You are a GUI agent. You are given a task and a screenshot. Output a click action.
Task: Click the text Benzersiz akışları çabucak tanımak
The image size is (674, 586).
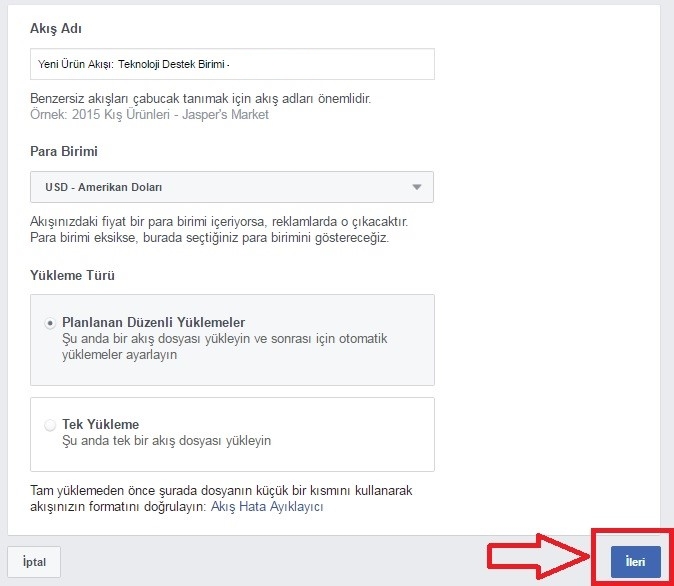(129, 99)
